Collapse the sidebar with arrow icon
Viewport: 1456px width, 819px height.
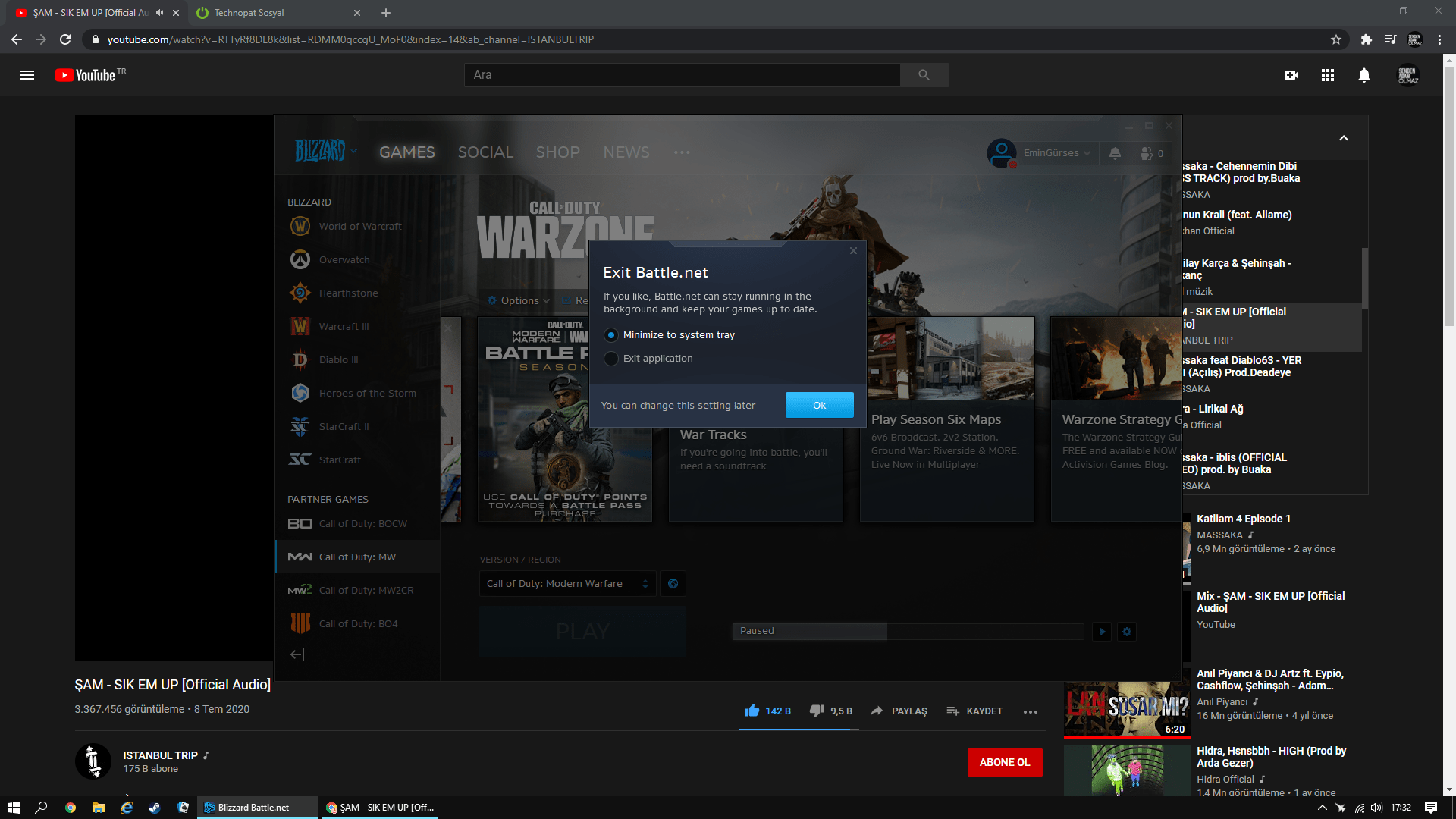(x=297, y=654)
